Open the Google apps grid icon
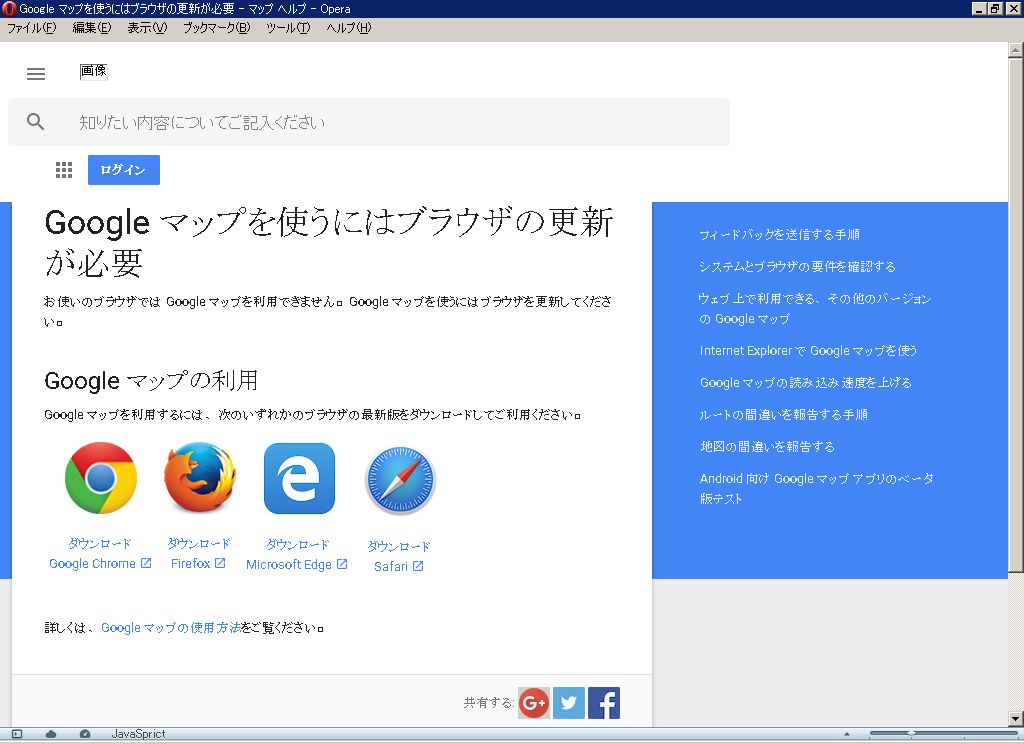1024x744 pixels. coord(64,170)
